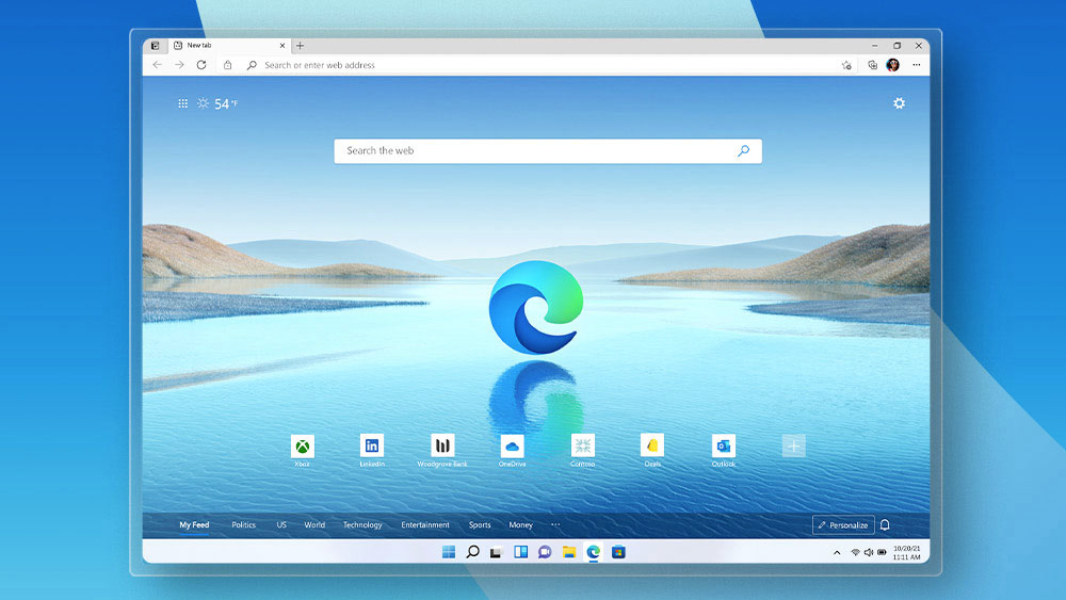The width and height of the screenshot is (1066, 600).
Task: Show hidden system tray icons
Action: tap(837, 552)
